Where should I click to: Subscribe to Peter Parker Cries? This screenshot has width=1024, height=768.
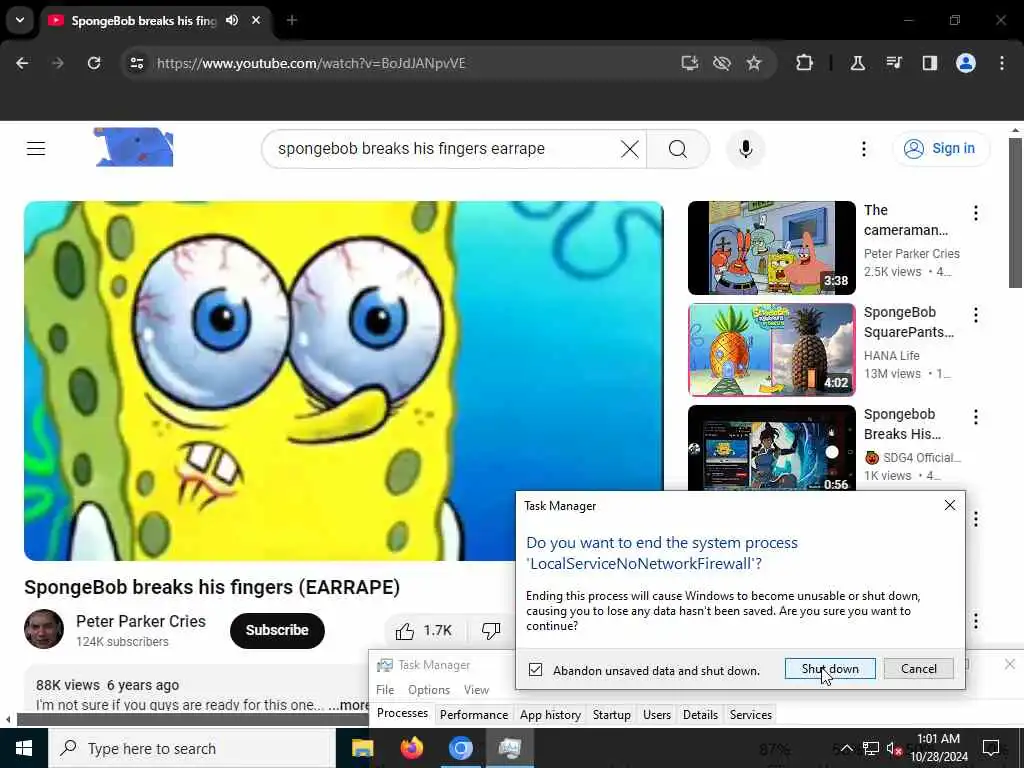coord(277,630)
